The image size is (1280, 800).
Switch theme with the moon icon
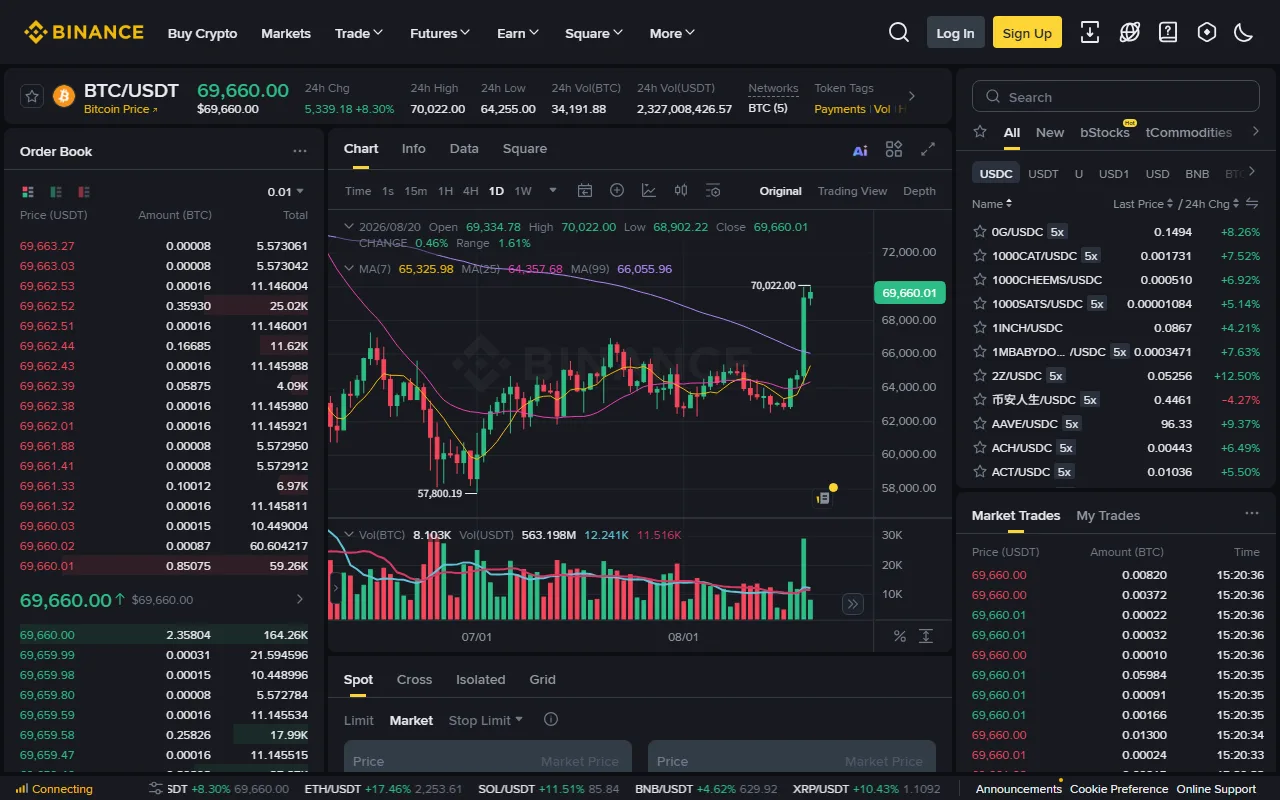tap(1244, 33)
